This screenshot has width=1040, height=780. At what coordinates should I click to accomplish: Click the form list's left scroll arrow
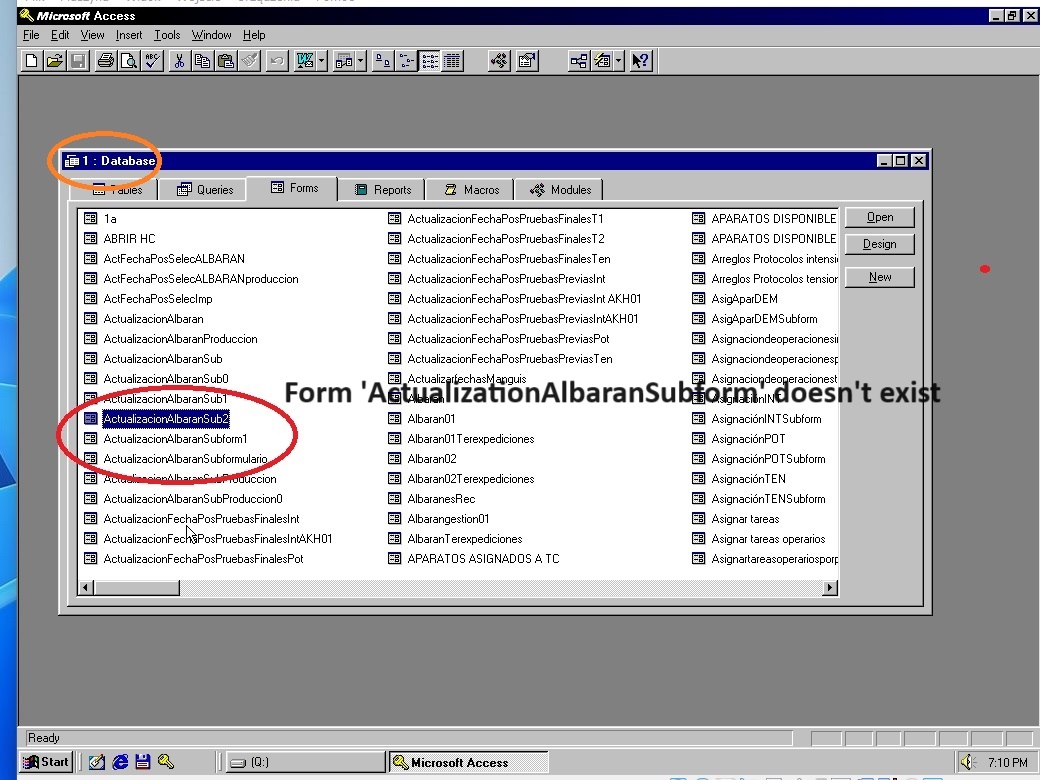click(x=86, y=588)
